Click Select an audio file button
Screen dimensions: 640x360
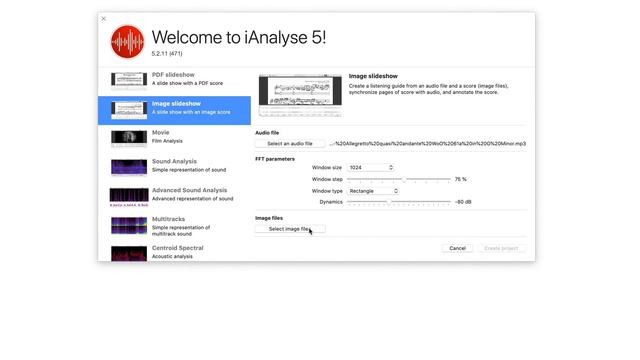[290, 144]
